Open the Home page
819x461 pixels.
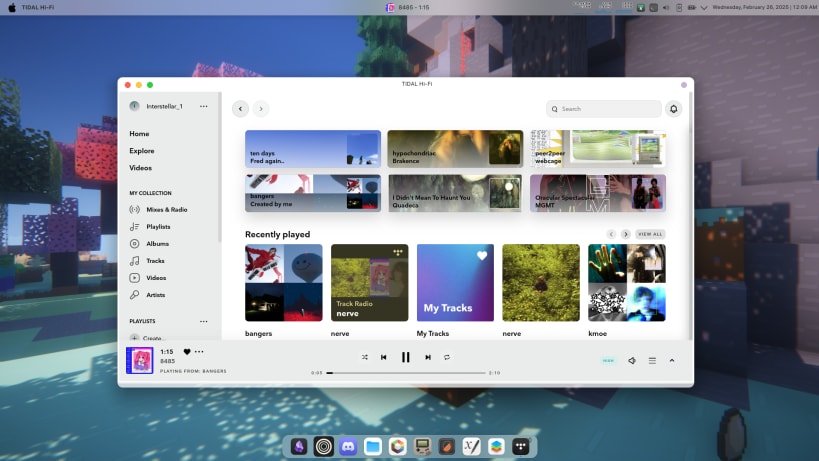pos(139,134)
